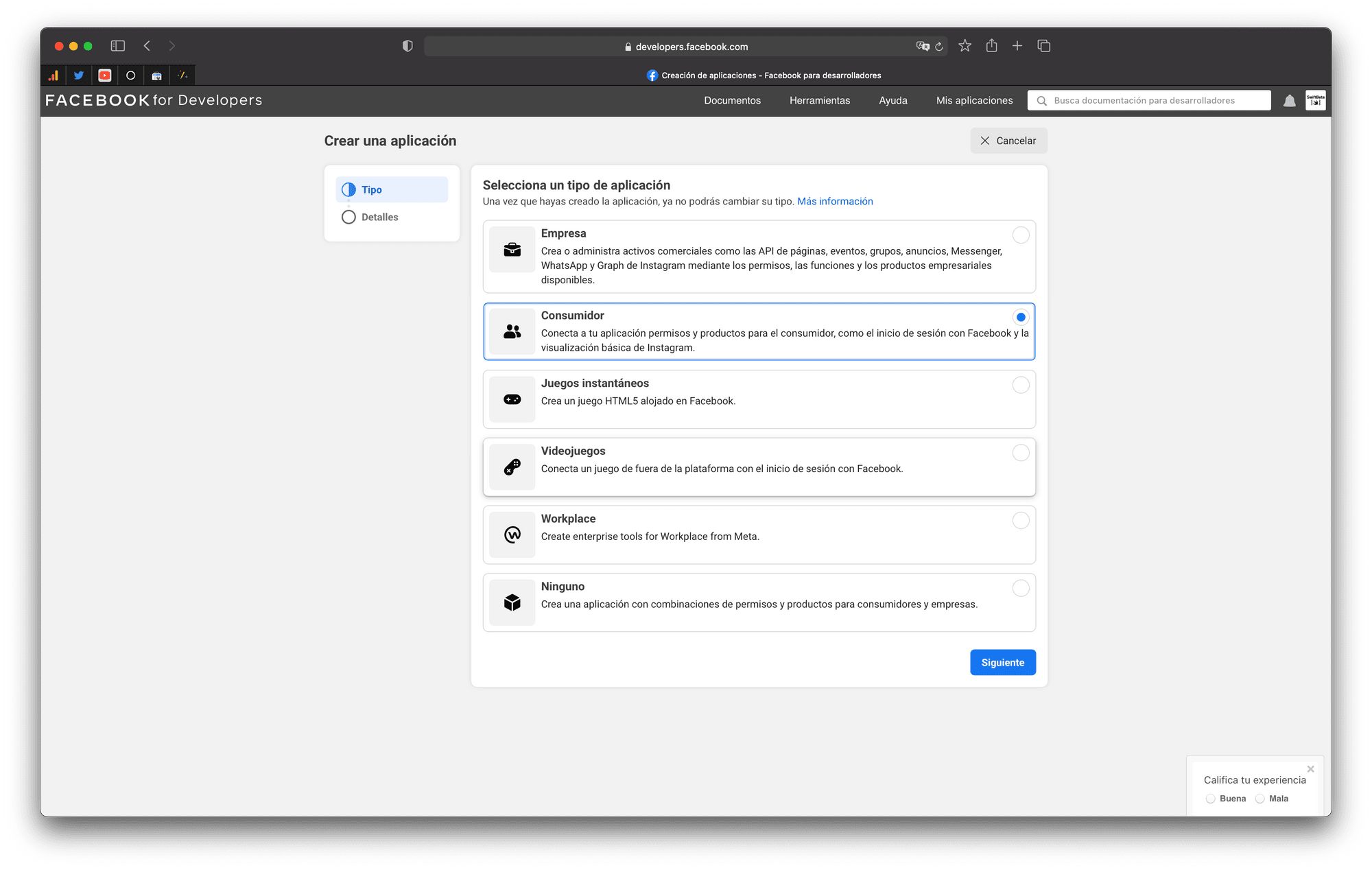Image resolution: width=1372 pixels, height=870 pixels.
Task: Go to Mis aplicaciones
Action: 974,101
